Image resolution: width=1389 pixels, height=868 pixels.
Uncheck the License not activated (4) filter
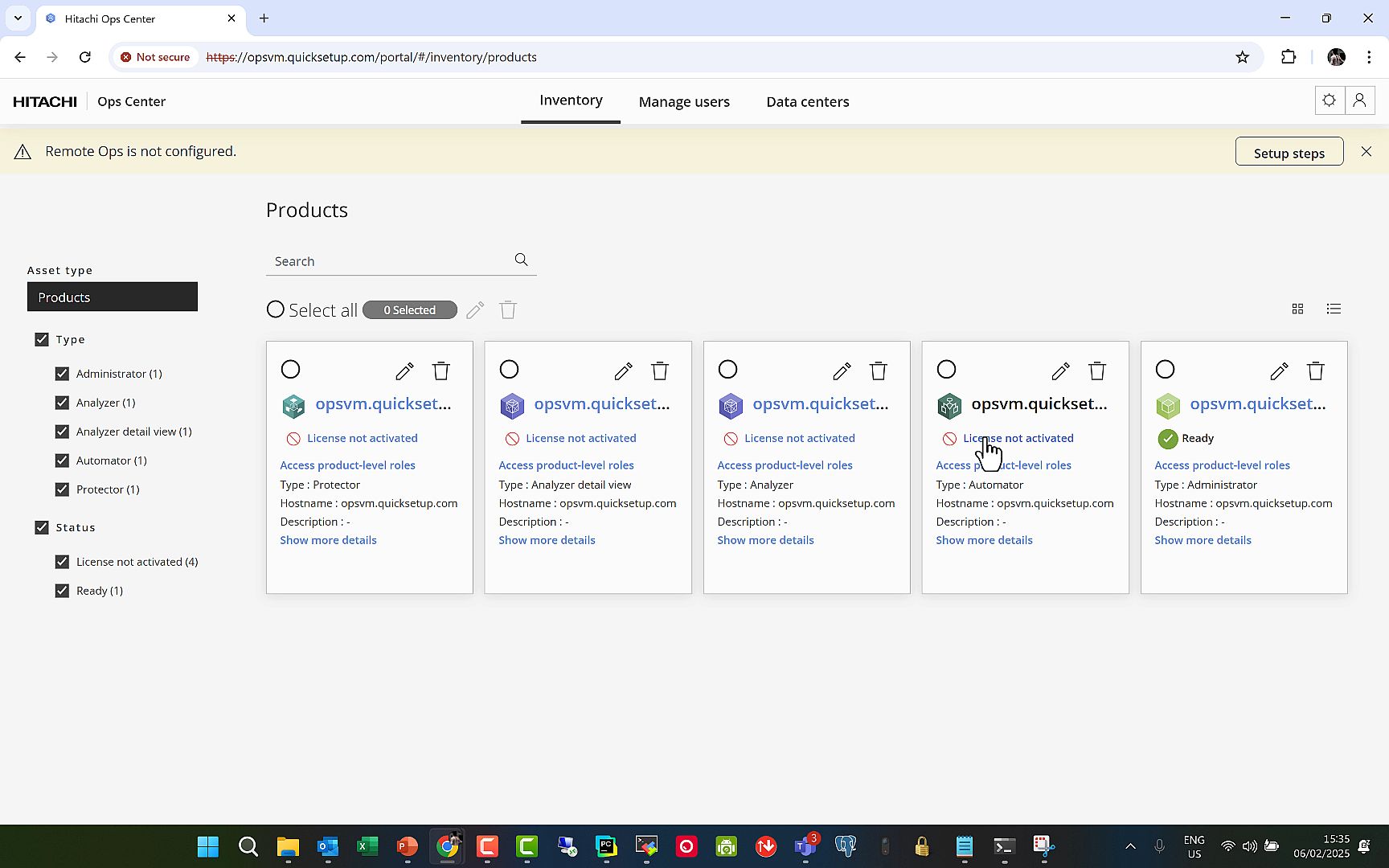(x=62, y=562)
